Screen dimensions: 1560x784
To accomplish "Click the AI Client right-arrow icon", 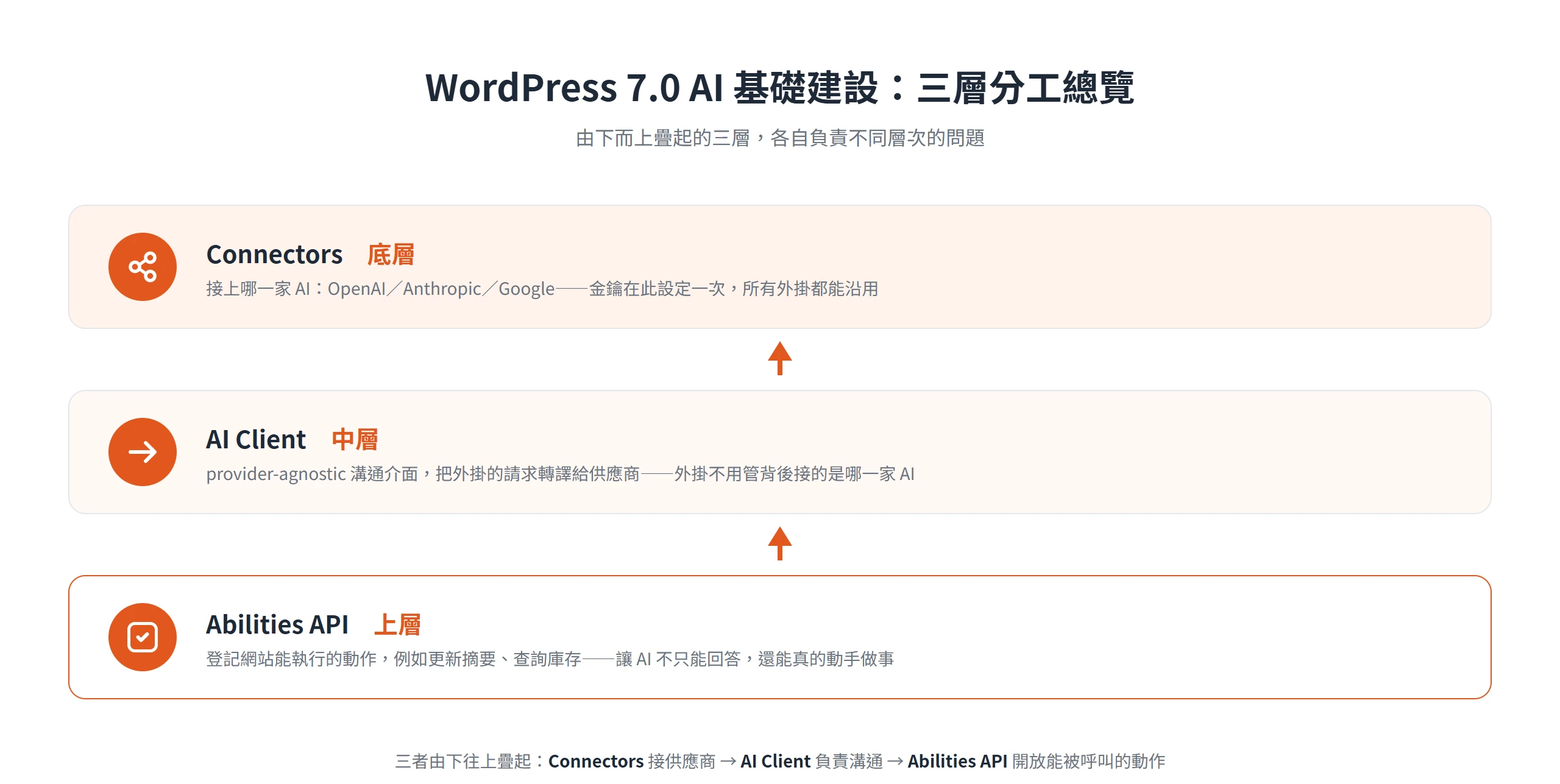I will 143,452.
